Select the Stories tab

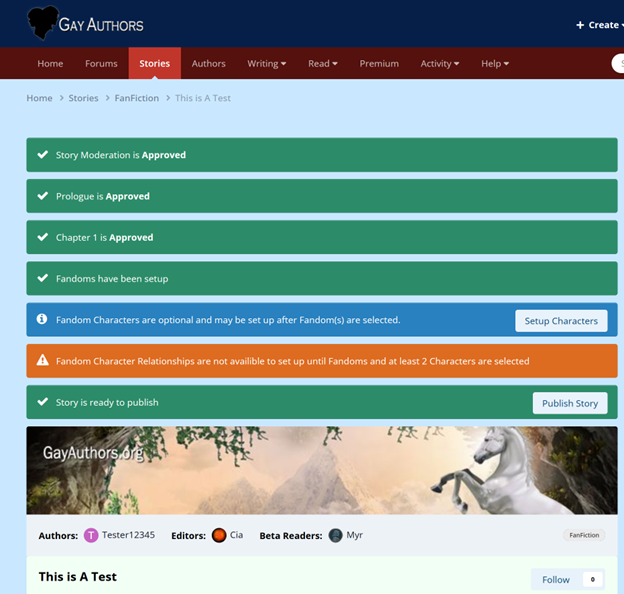point(154,63)
